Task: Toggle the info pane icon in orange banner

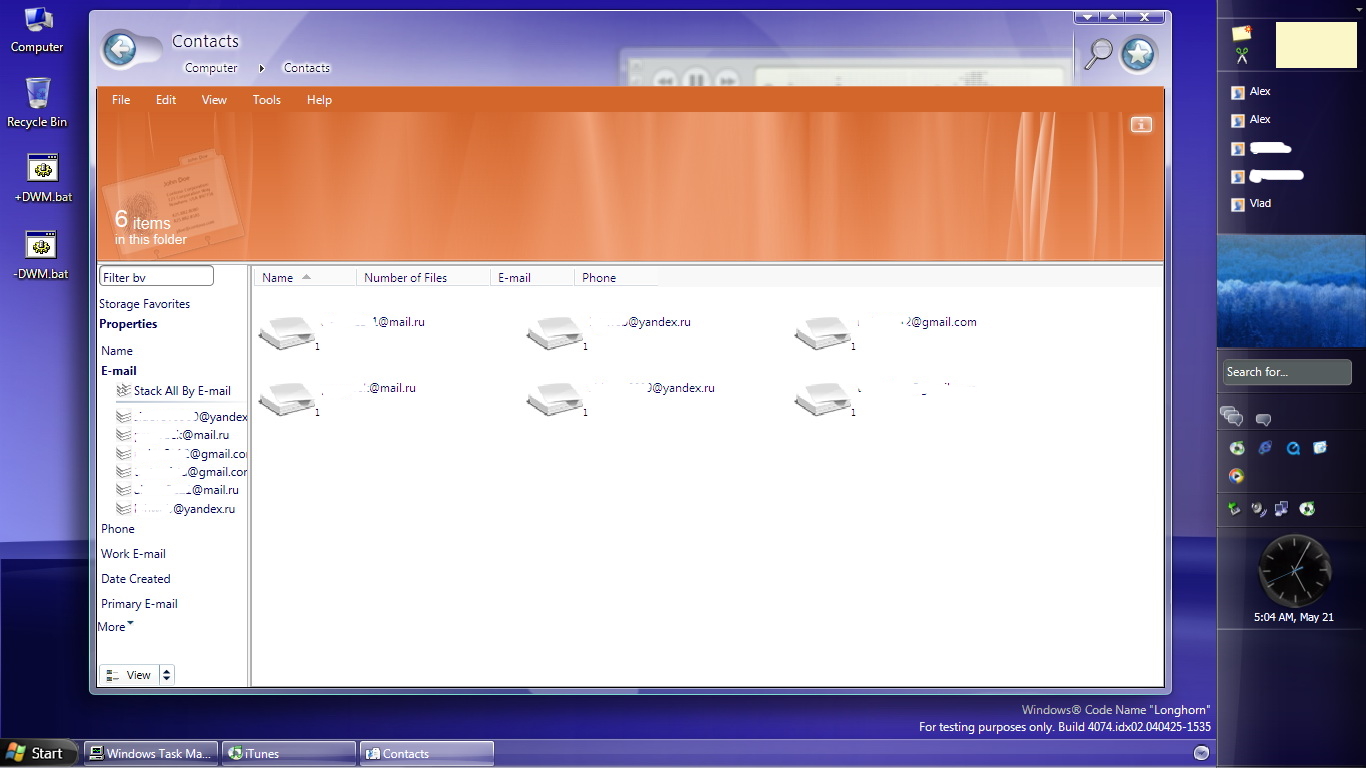Action: click(1141, 125)
